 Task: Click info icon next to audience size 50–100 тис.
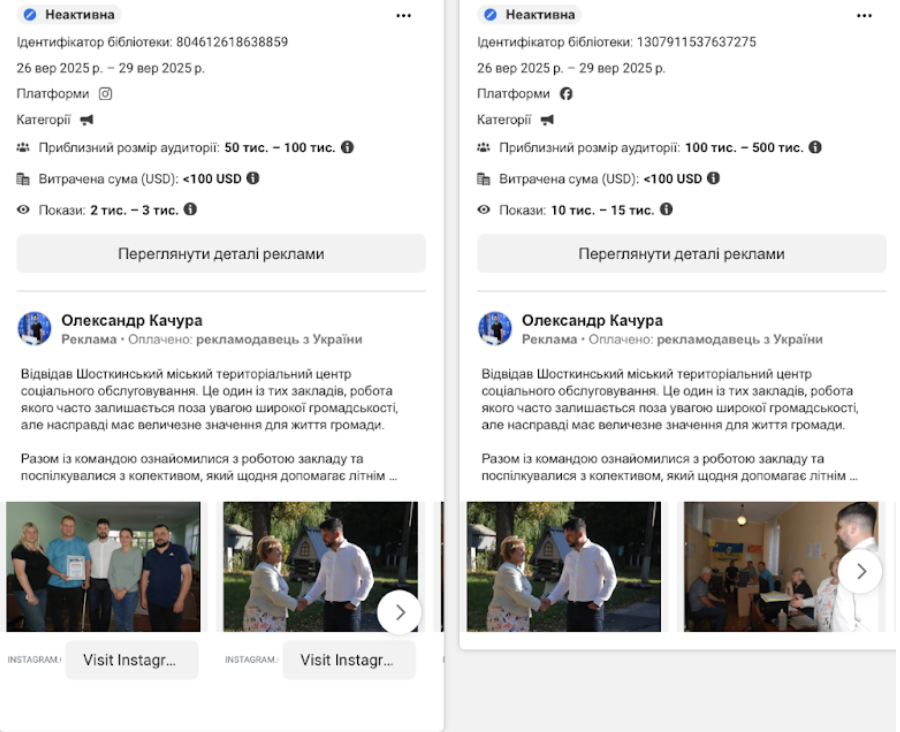point(347,147)
